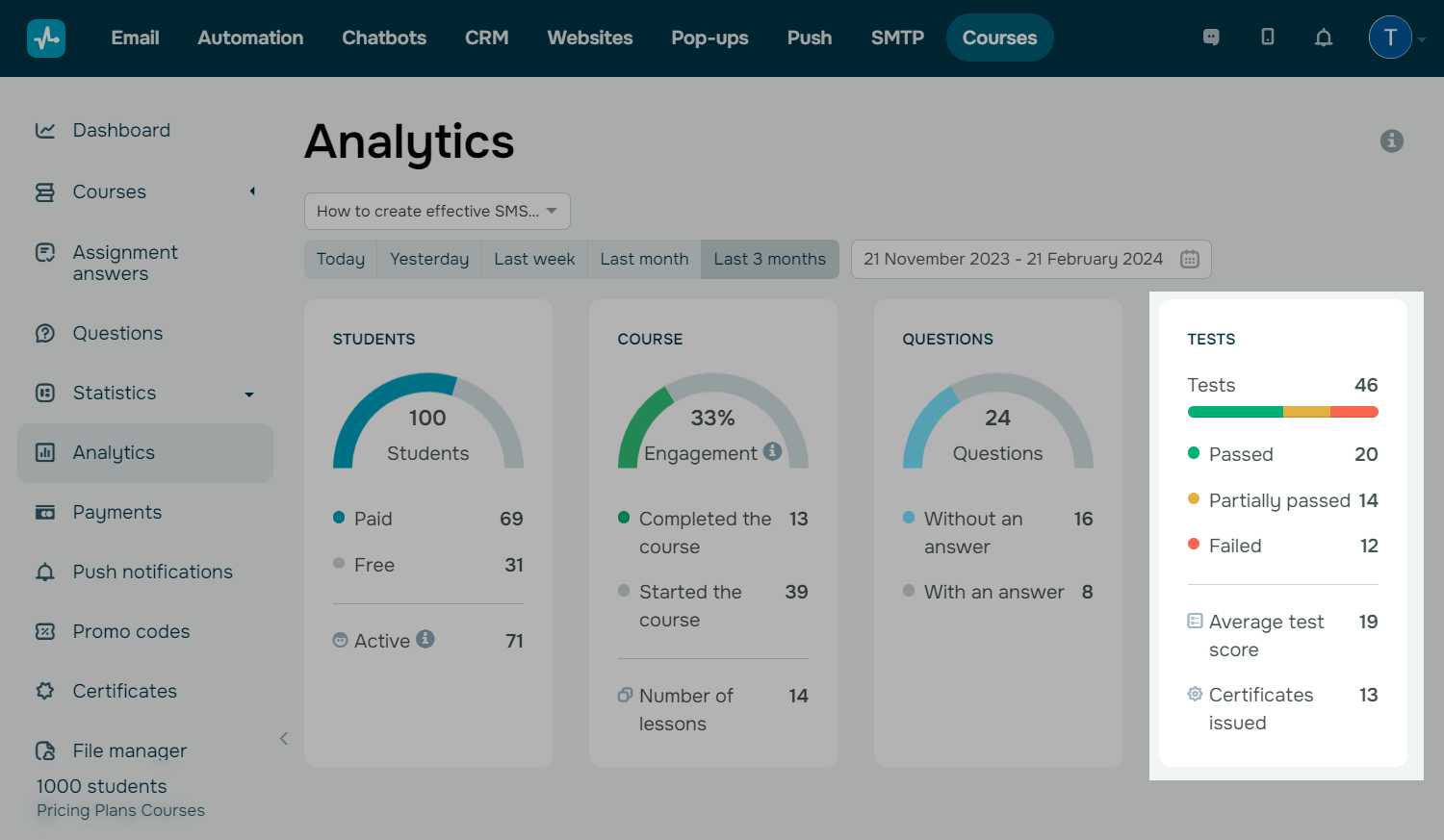Click the date range field
This screenshot has height=840, width=1444.
[x=1013, y=260]
